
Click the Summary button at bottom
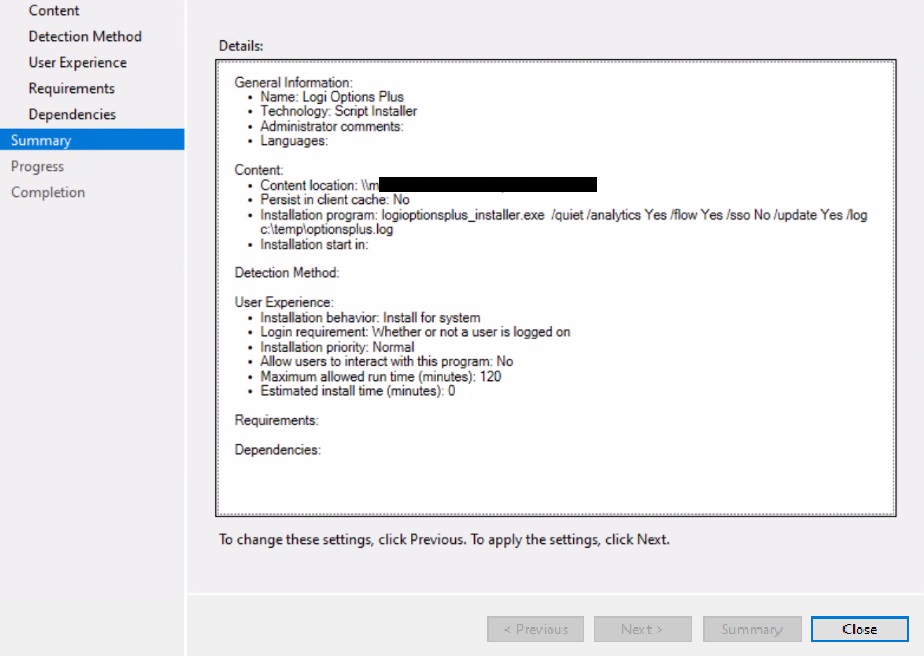pyautogui.click(x=752, y=629)
